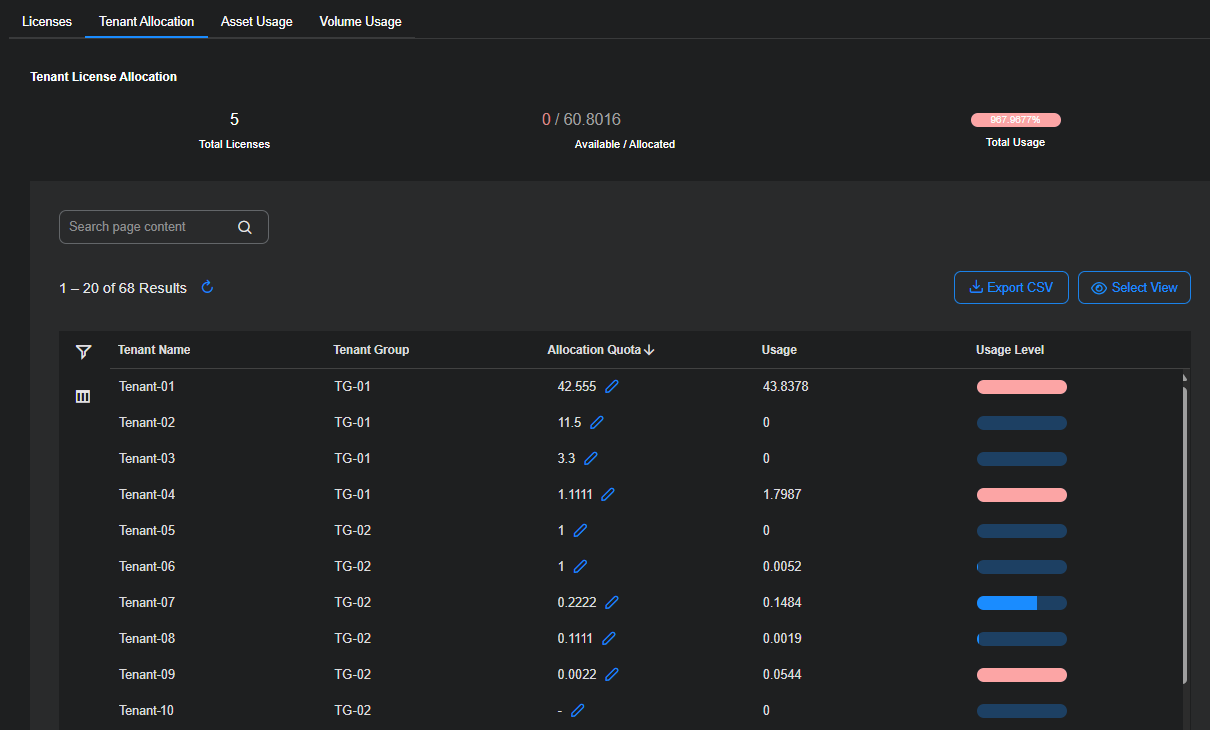Switch to the Asset Usage tab
Image resolution: width=1210 pixels, height=730 pixels.
pos(256,20)
